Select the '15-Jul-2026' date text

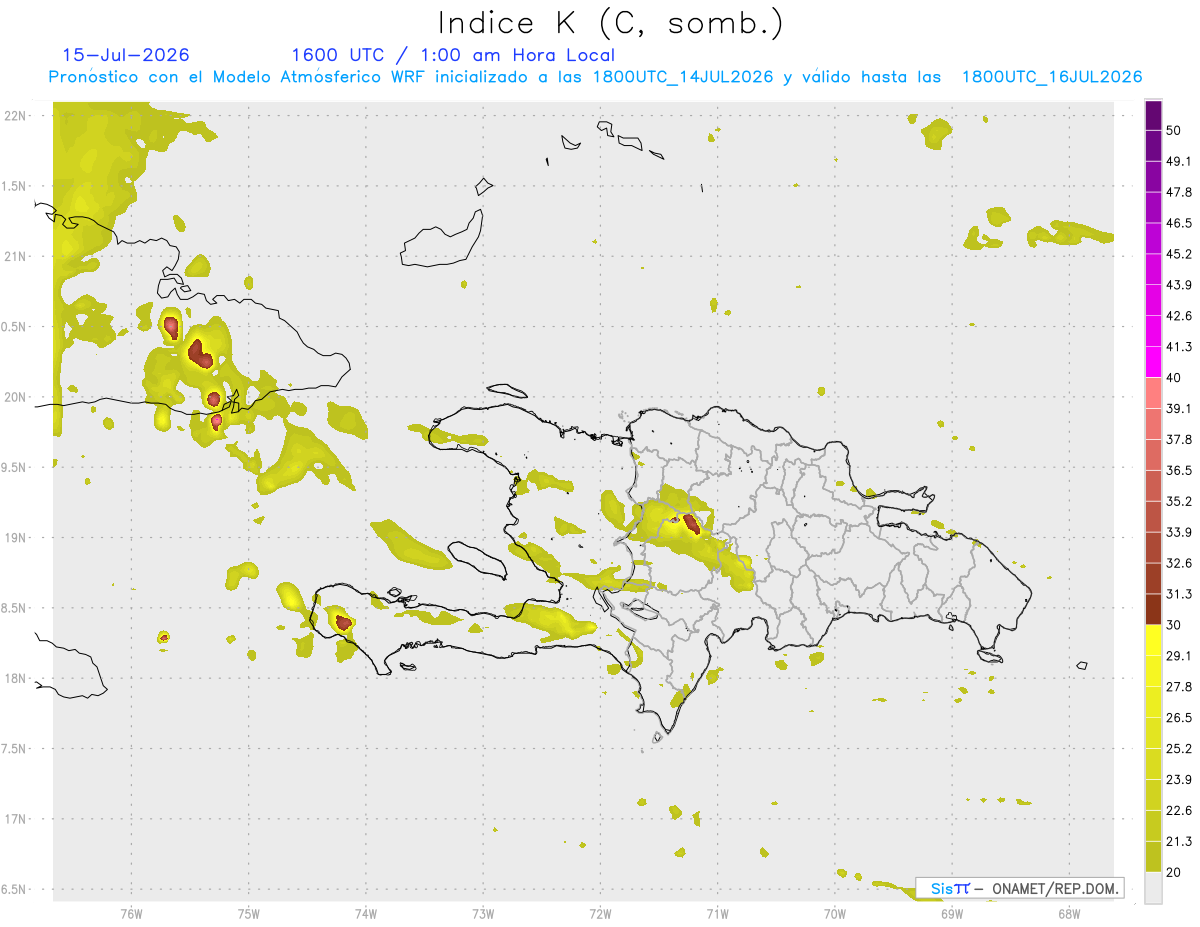point(125,55)
